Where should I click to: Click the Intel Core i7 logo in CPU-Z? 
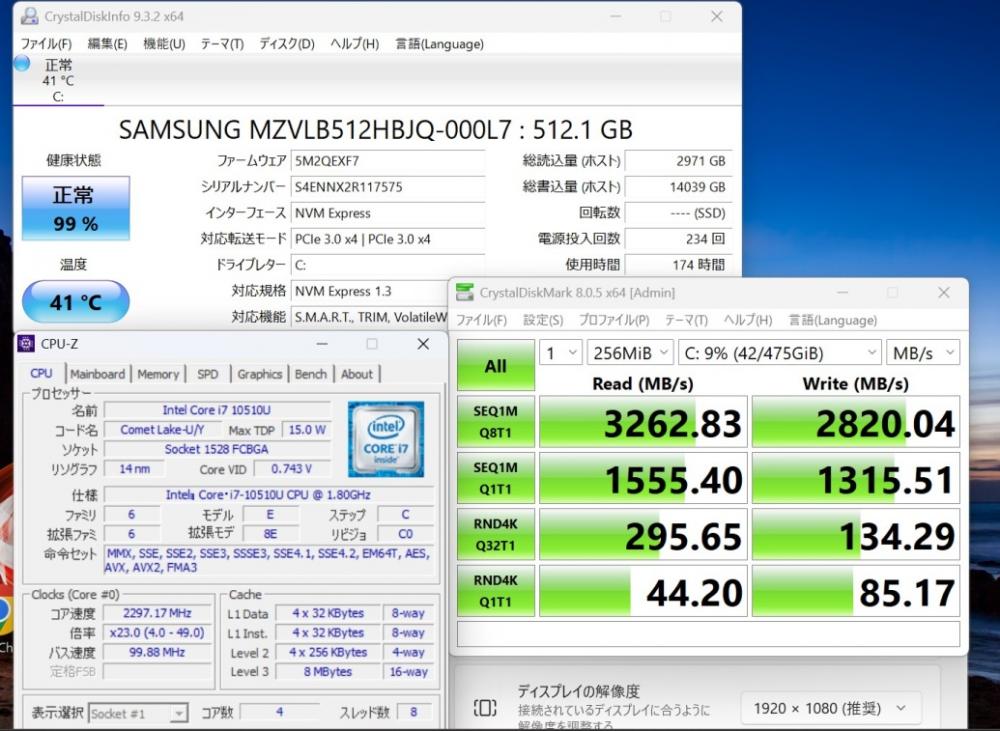[x=386, y=439]
